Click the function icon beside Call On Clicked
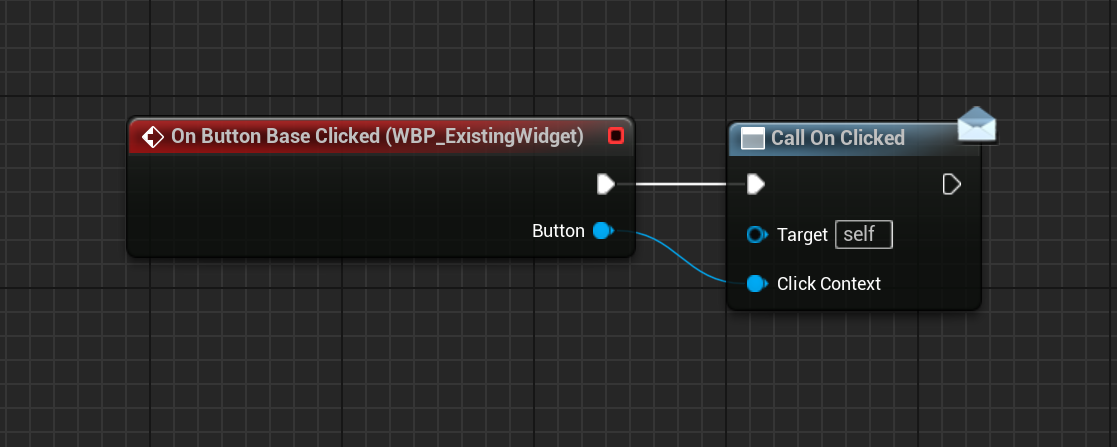 (x=752, y=138)
